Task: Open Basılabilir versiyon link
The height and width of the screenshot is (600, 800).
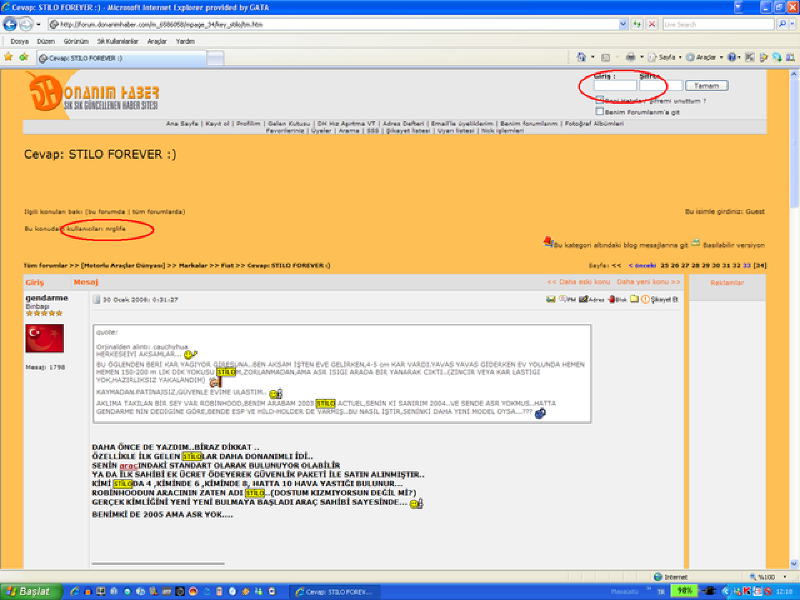Action: click(734, 245)
